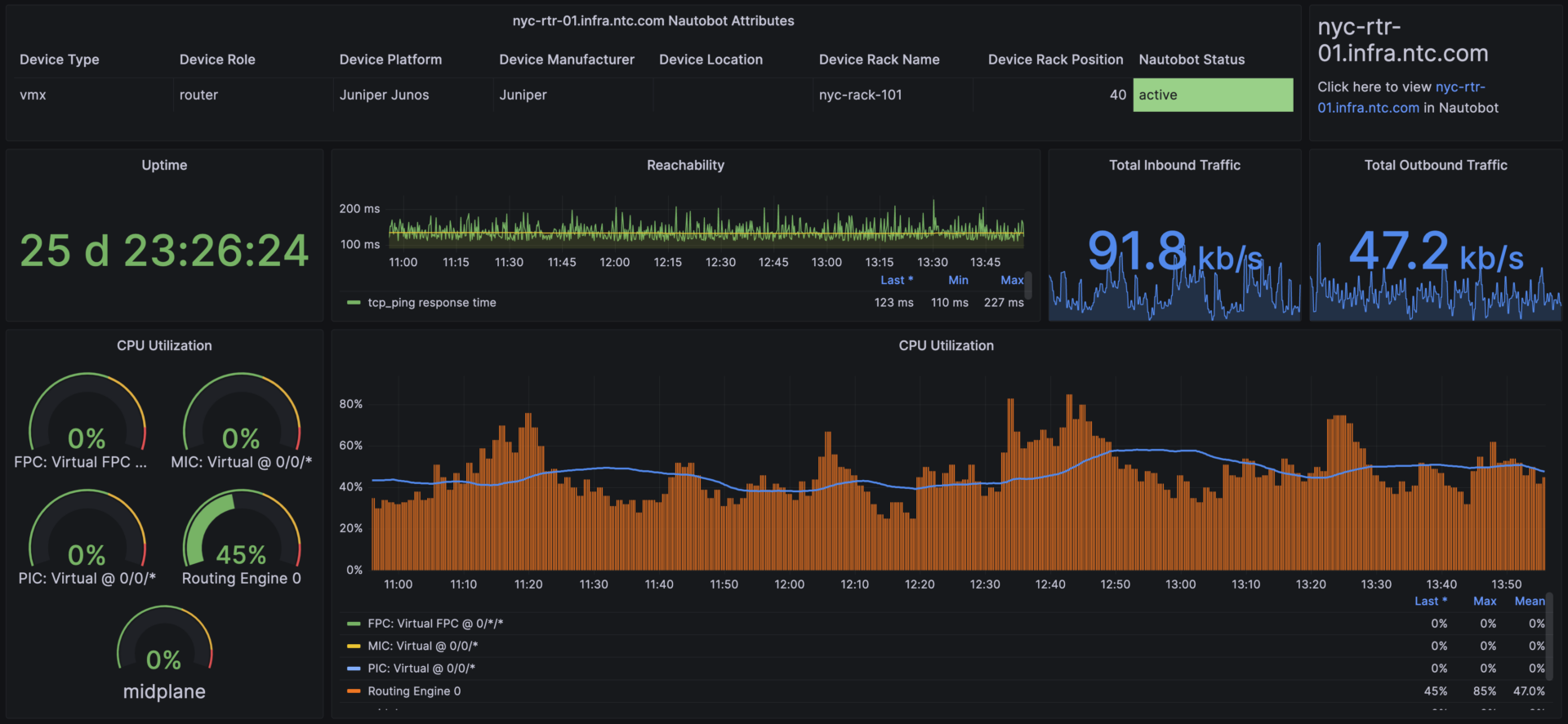Click the green active status cell
Screen dimensions: 1568x724
(1213, 95)
